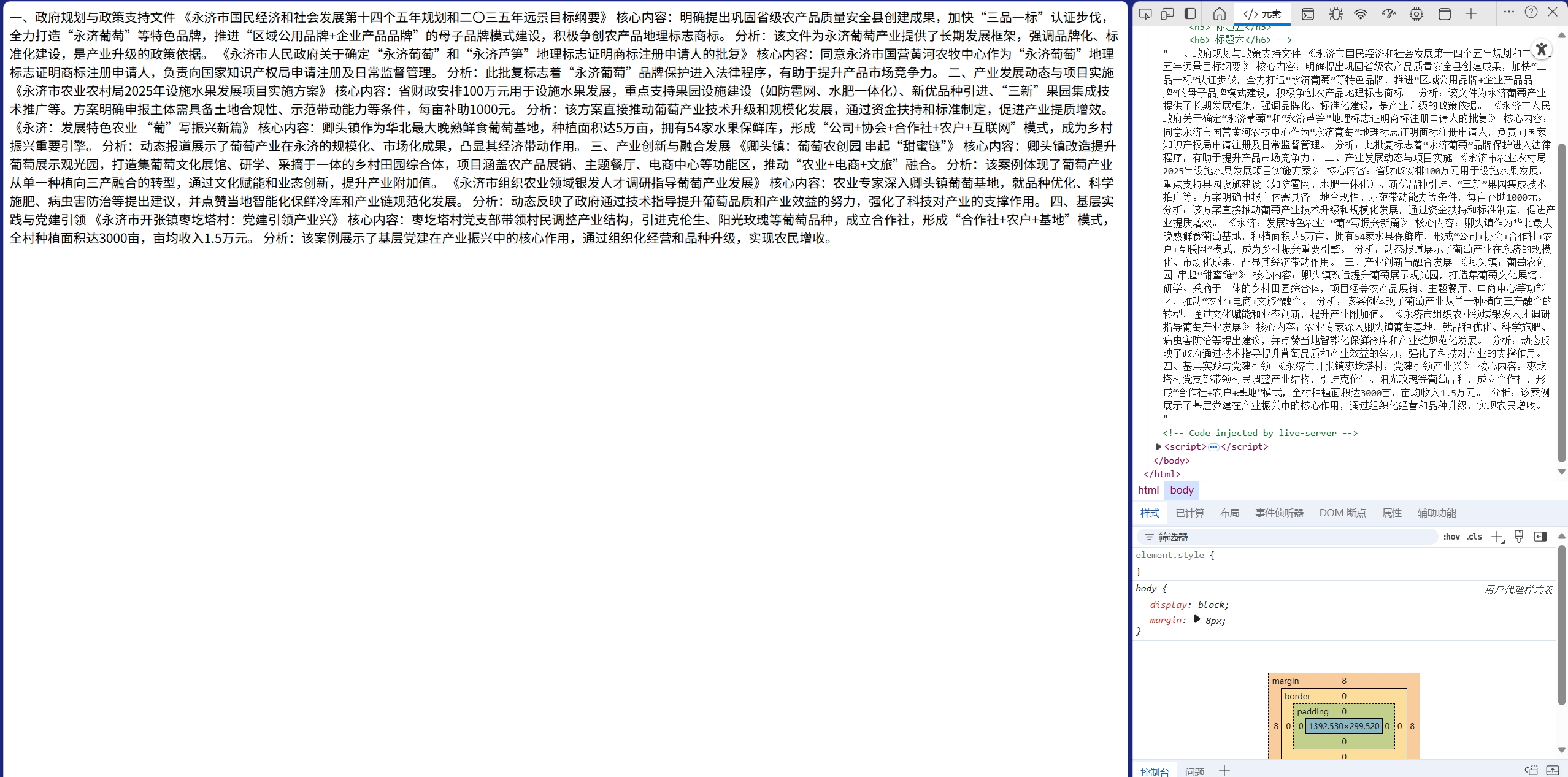Open the Console tool icon

[1308, 13]
